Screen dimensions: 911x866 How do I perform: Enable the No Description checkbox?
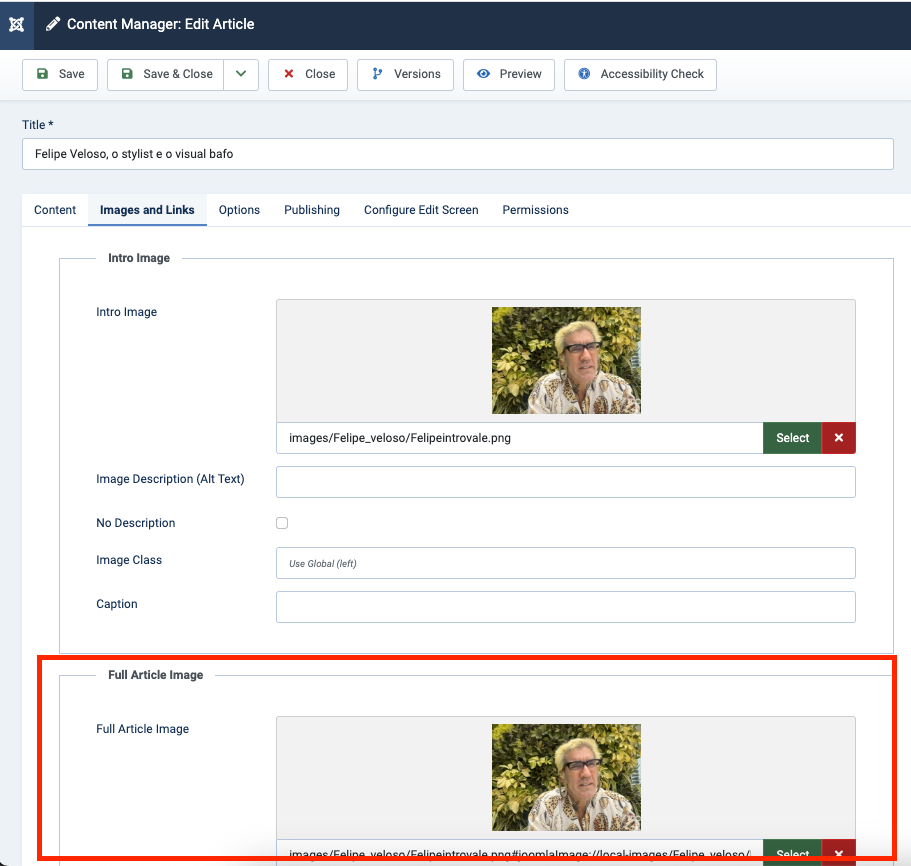pyautogui.click(x=282, y=523)
